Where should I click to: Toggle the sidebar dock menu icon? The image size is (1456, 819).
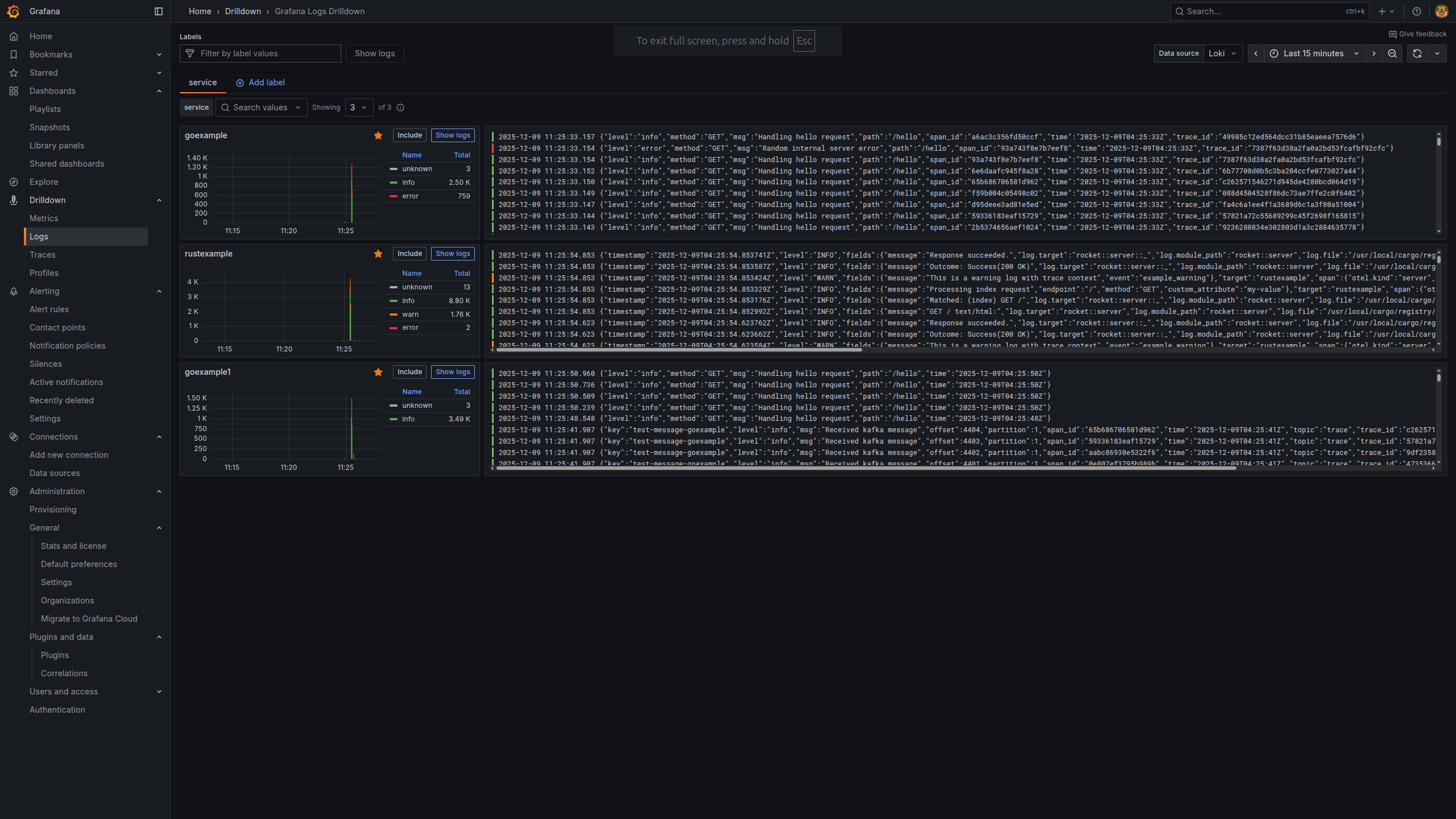pyautogui.click(x=159, y=11)
